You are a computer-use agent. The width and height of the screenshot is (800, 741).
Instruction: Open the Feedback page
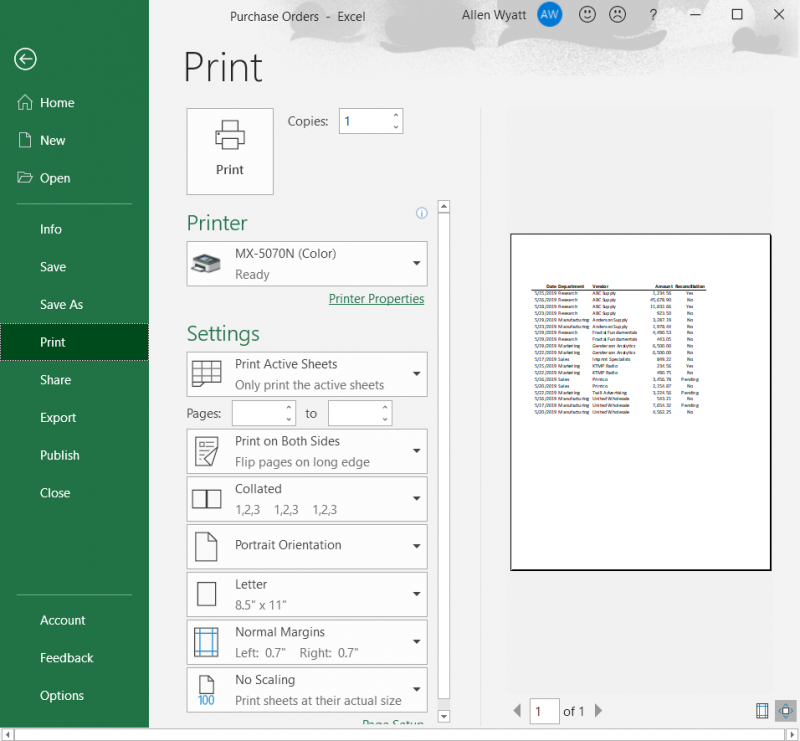tap(74, 658)
